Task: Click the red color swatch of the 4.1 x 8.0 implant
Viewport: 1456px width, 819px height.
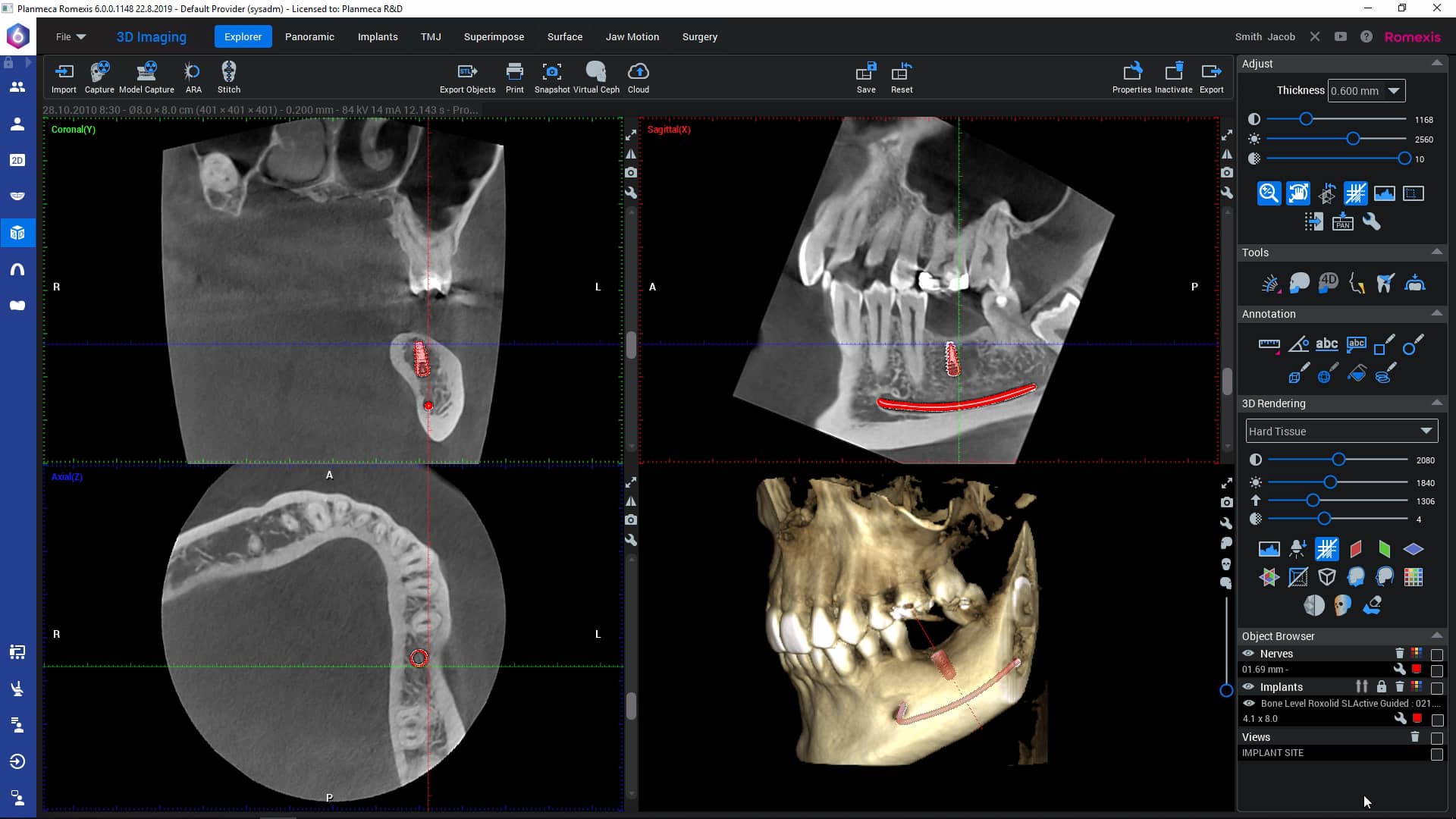Action: click(x=1418, y=718)
